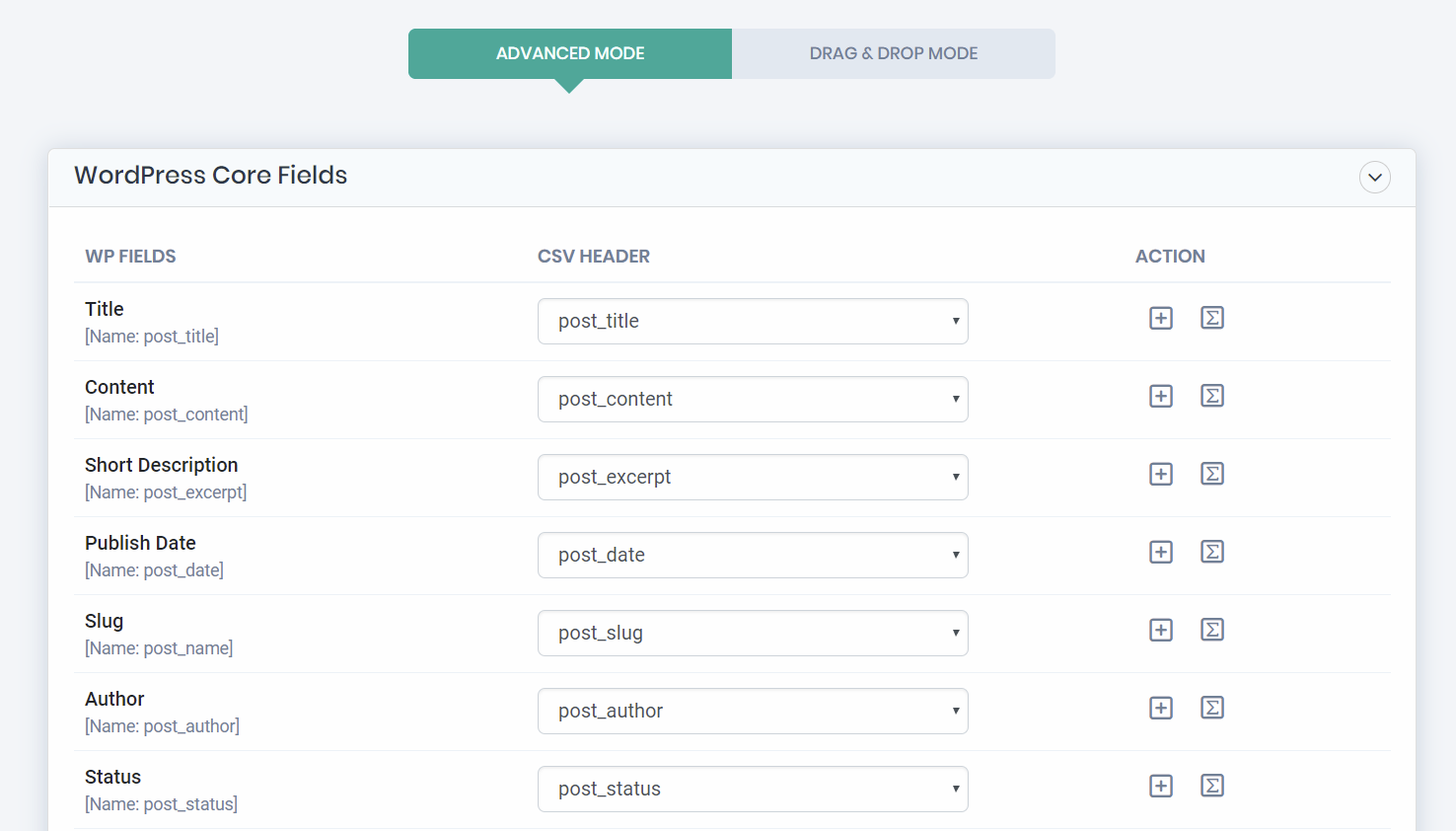Select the Advanced Mode tab
1456x831 pixels.
tap(570, 53)
